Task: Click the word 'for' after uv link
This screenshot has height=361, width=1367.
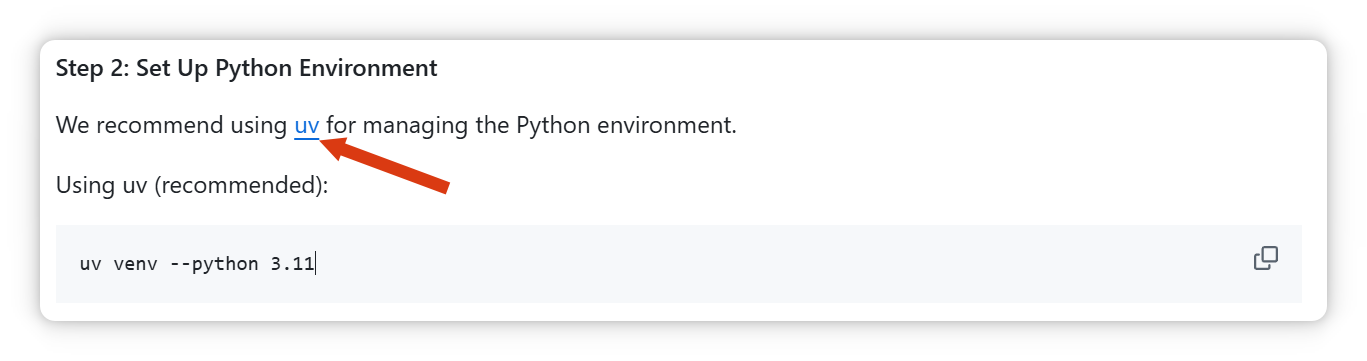Action: click(x=339, y=126)
